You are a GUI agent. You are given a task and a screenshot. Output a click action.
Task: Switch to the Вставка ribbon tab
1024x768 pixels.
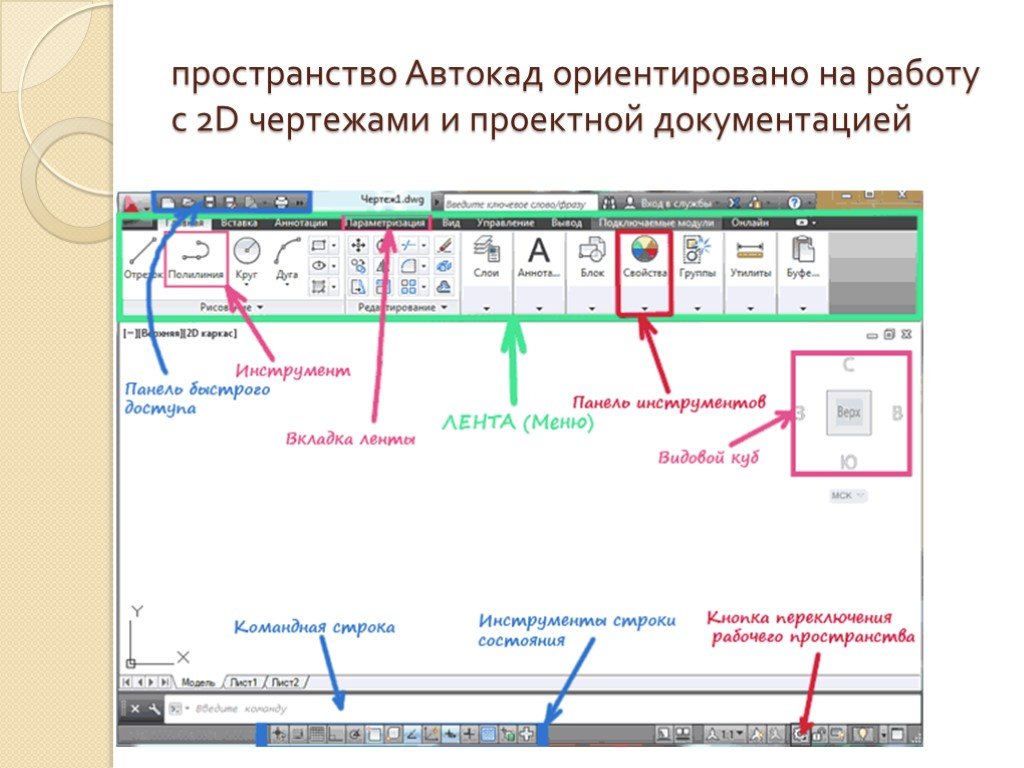pyautogui.click(x=238, y=223)
